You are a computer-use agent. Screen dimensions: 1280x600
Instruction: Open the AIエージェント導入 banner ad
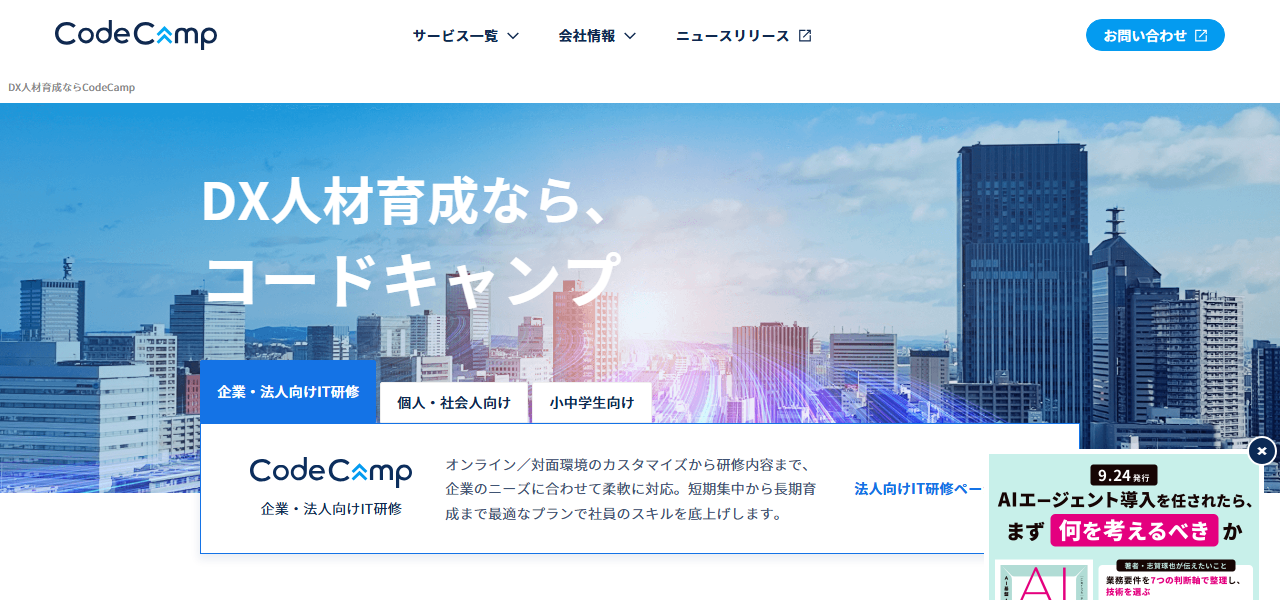[1124, 527]
